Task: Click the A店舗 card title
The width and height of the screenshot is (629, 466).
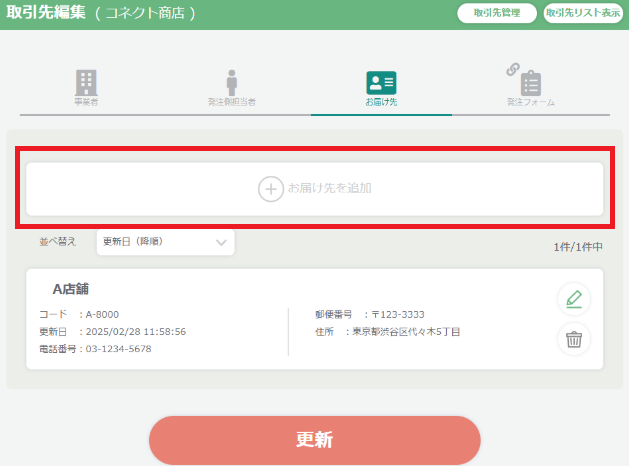Action: [x=71, y=289]
